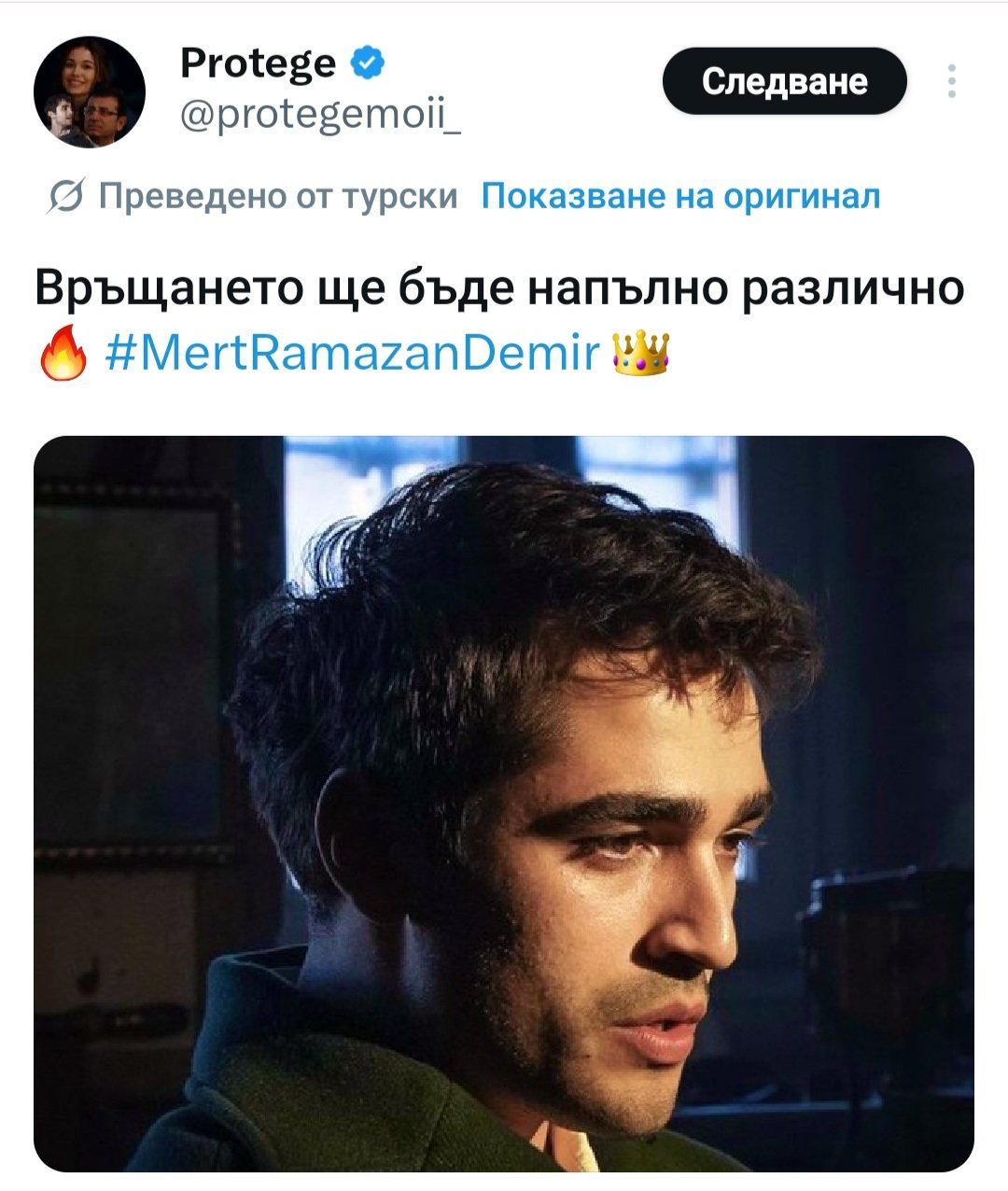Open the three-dot more options menu
Screen dimensions: 1008x1191
(951, 81)
